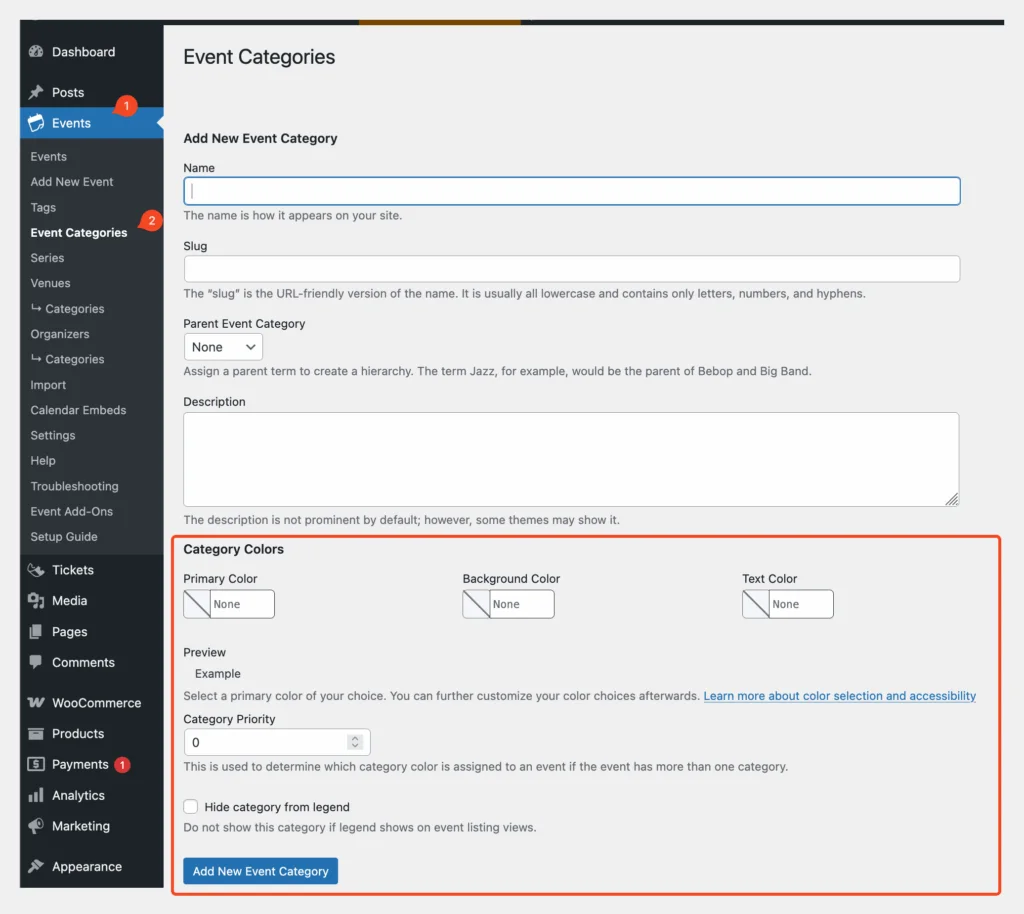This screenshot has height=914, width=1024.
Task: Open the Background Color swatch picker
Action: pos(477,604)
